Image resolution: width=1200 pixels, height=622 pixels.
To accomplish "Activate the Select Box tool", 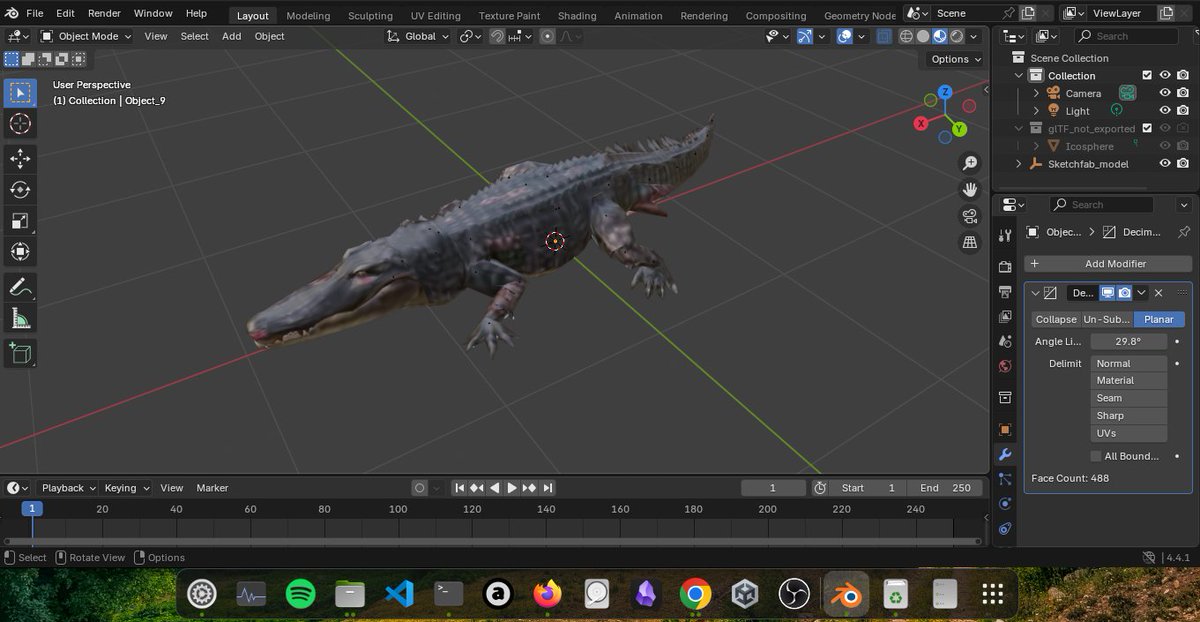I will 20,93.
